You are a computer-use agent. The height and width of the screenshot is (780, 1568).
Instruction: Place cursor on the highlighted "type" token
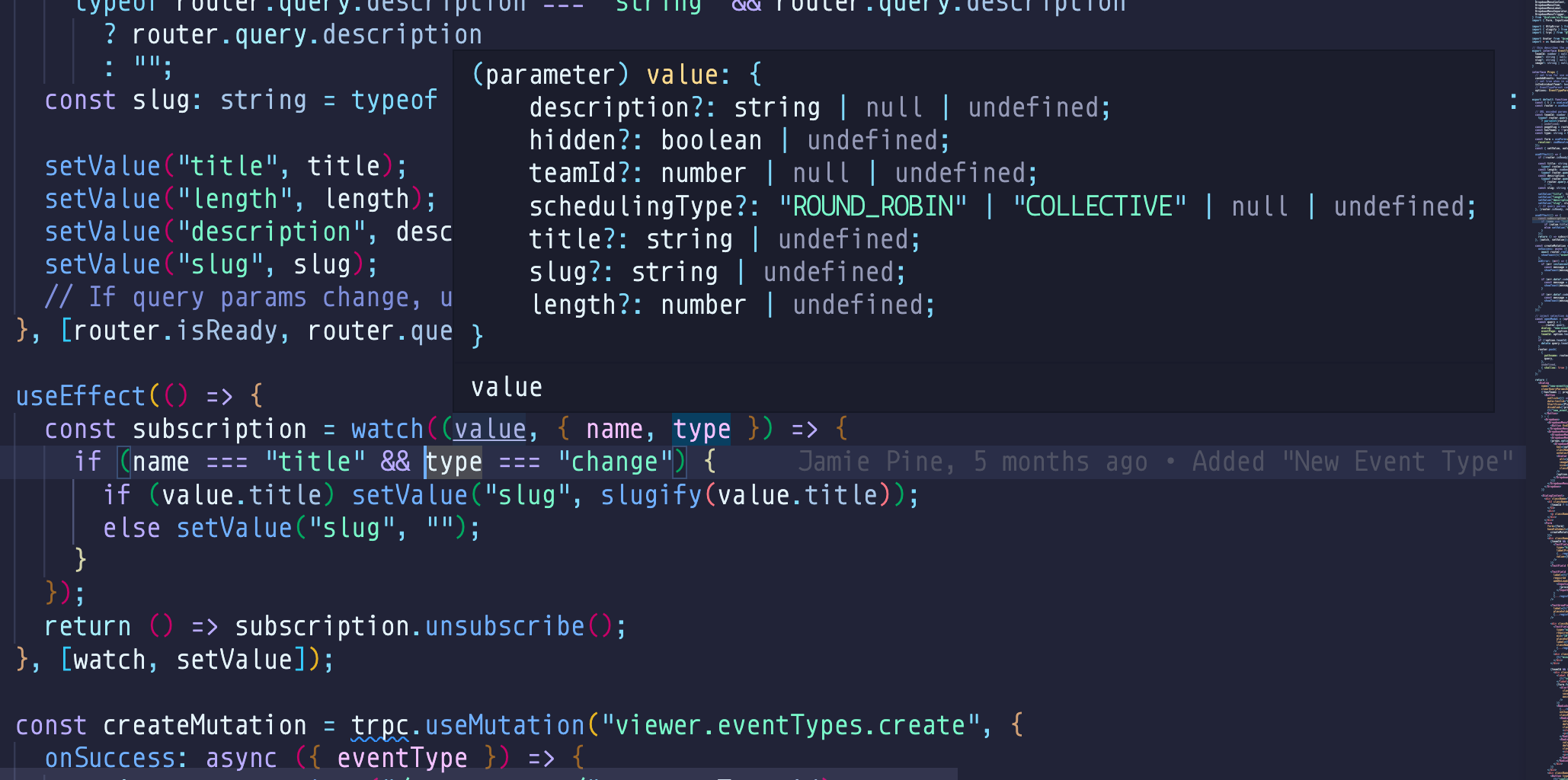[700, 428]
